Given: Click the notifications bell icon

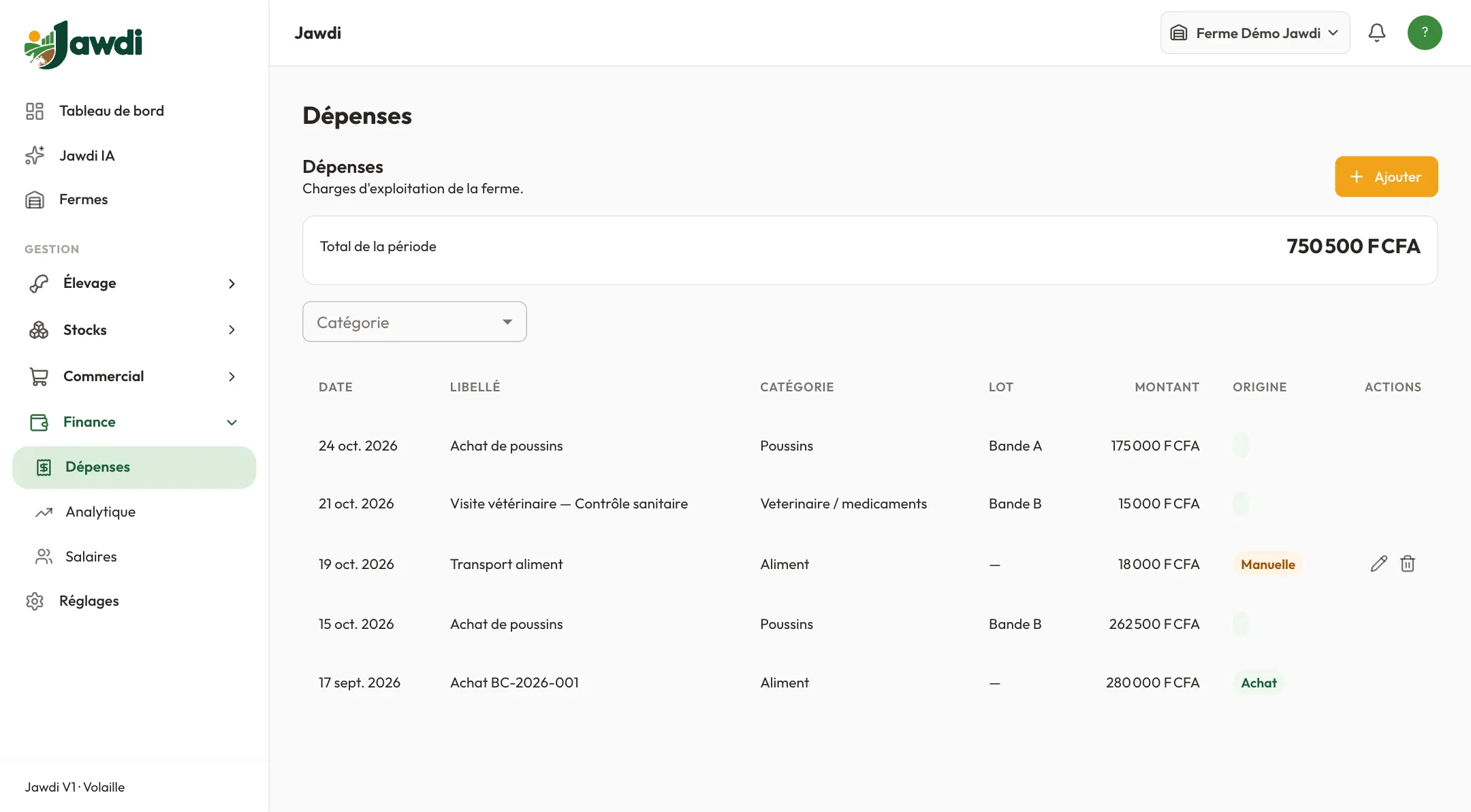Looking at the screenshot, I should pos(1376,33).
